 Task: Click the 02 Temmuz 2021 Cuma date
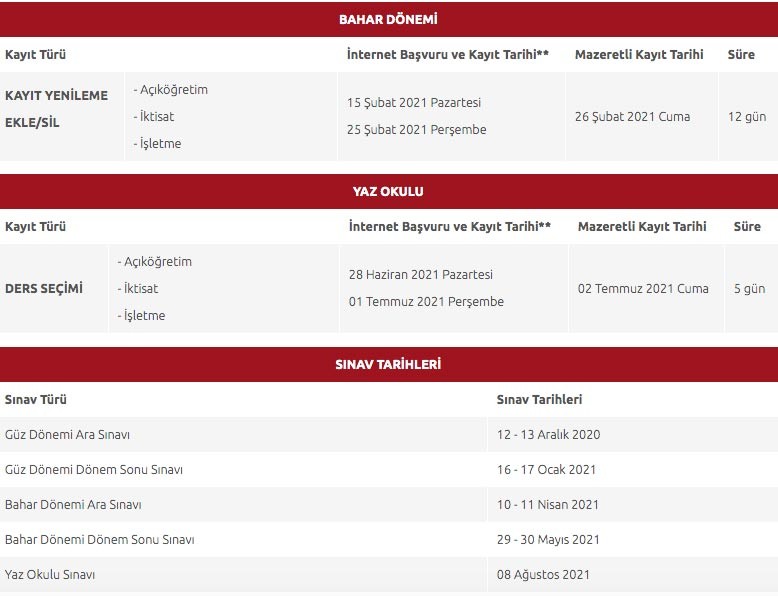(x=643, y=288)
